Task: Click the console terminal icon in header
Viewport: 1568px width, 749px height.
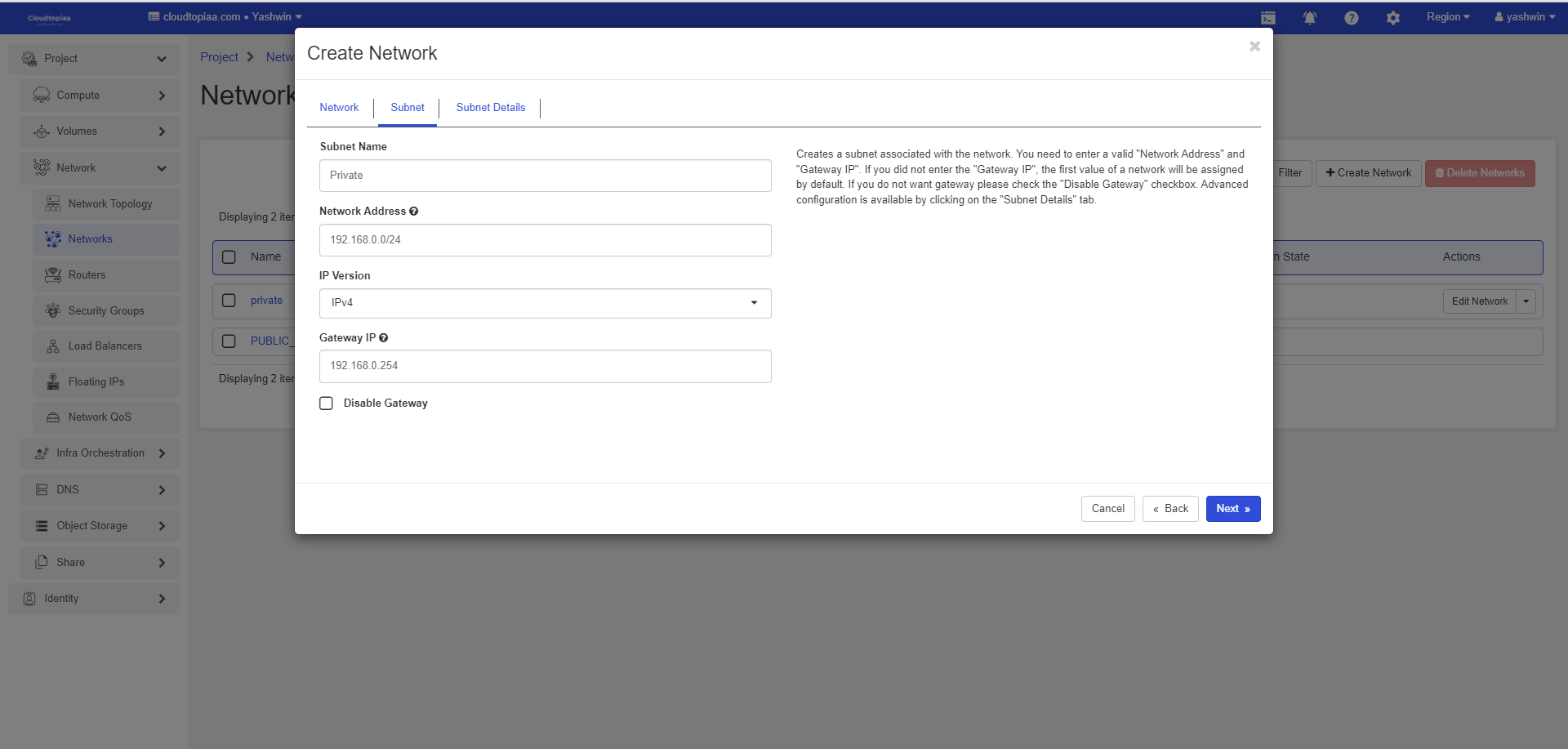Action: click(x=1267, y=18)
